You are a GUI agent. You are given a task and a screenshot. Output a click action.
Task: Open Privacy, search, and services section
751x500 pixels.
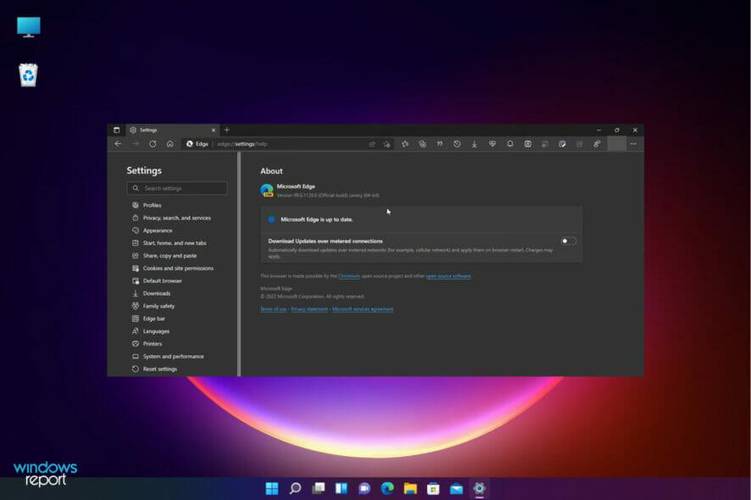177,218
